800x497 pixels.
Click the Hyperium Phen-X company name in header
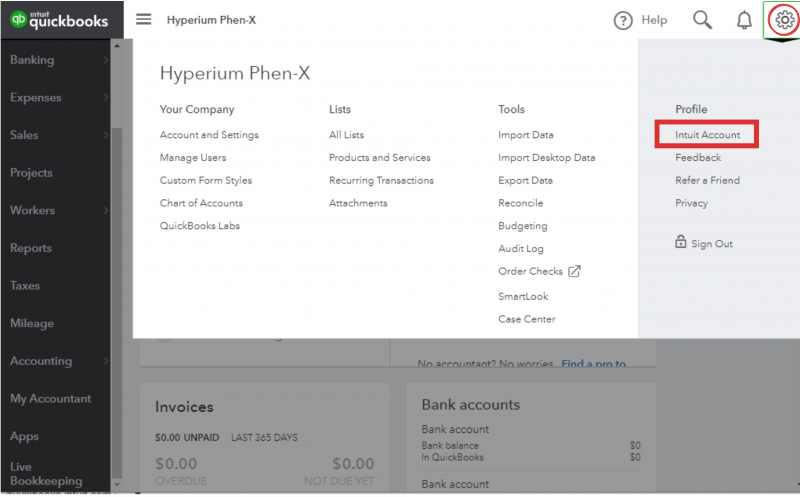(x=211, y=20)
